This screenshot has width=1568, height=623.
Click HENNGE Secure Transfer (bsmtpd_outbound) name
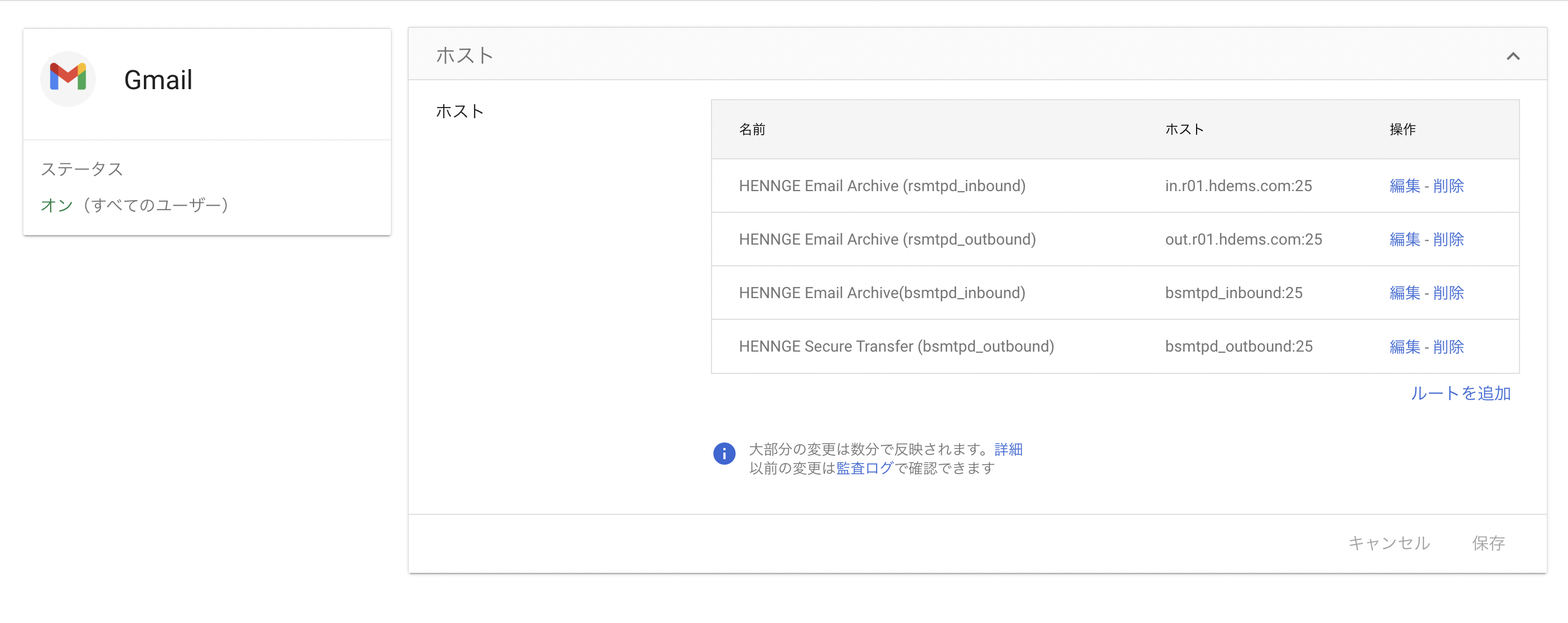896,346
